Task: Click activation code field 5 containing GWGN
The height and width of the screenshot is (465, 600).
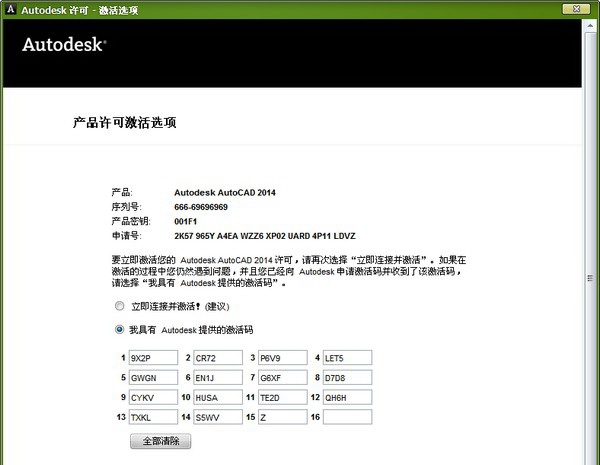Action: [153, 377]
